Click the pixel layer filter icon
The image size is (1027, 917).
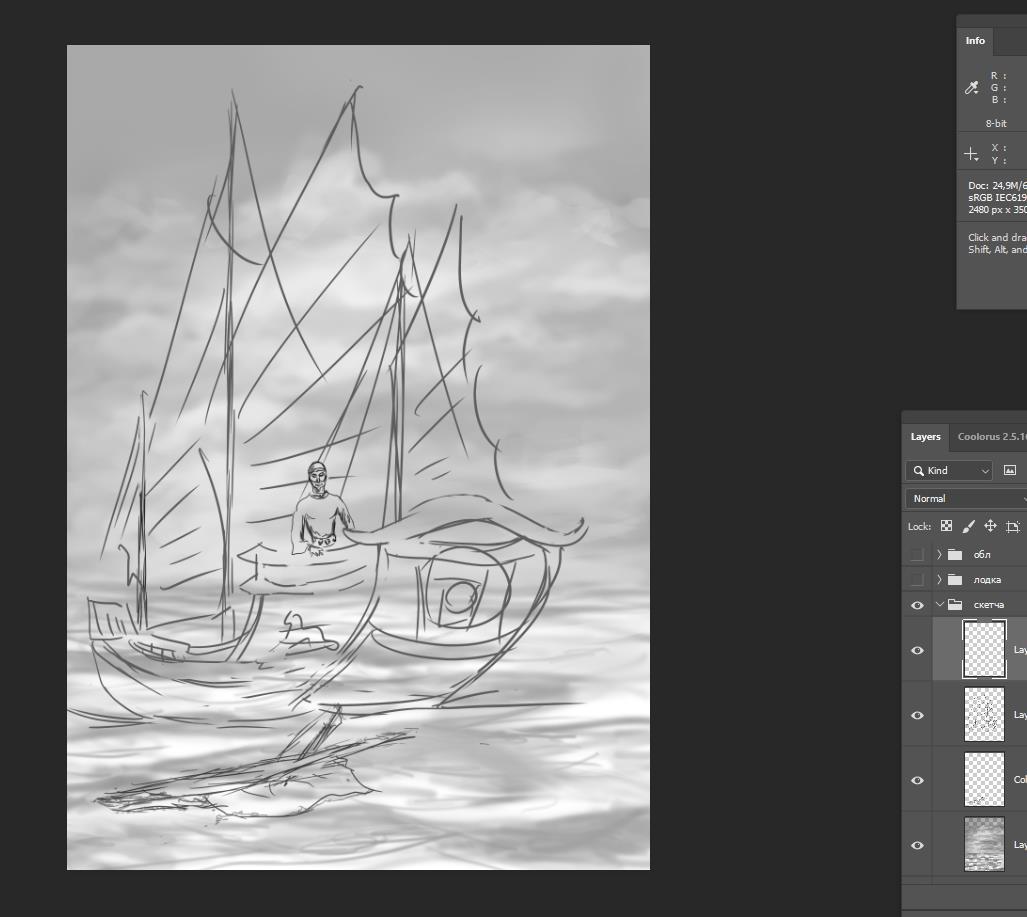1009,470
